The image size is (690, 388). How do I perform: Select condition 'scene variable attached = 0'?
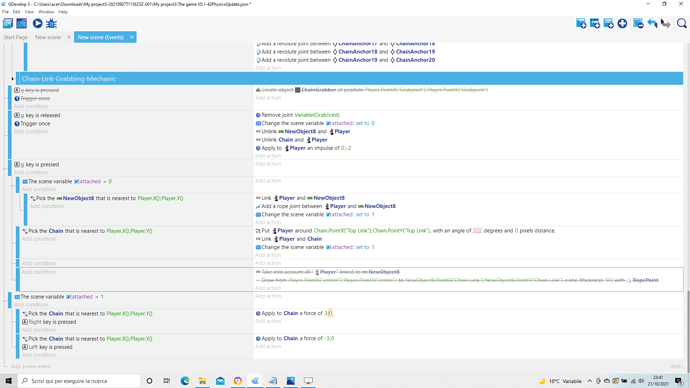67,181
